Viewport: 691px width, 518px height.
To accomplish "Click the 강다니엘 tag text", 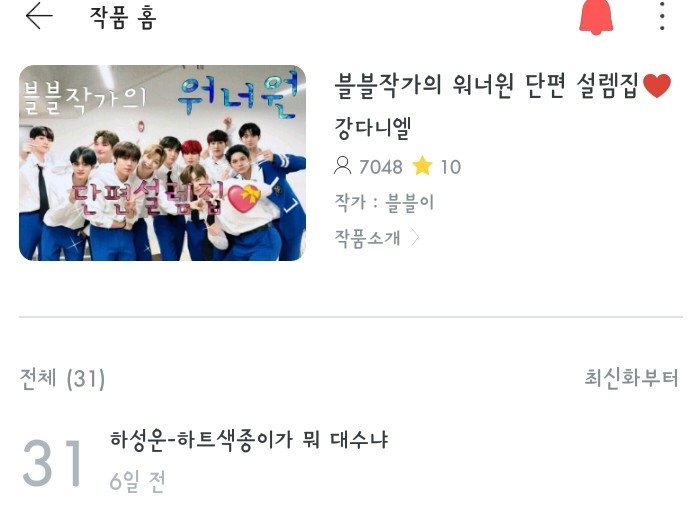I will click(x=373, y=128).
